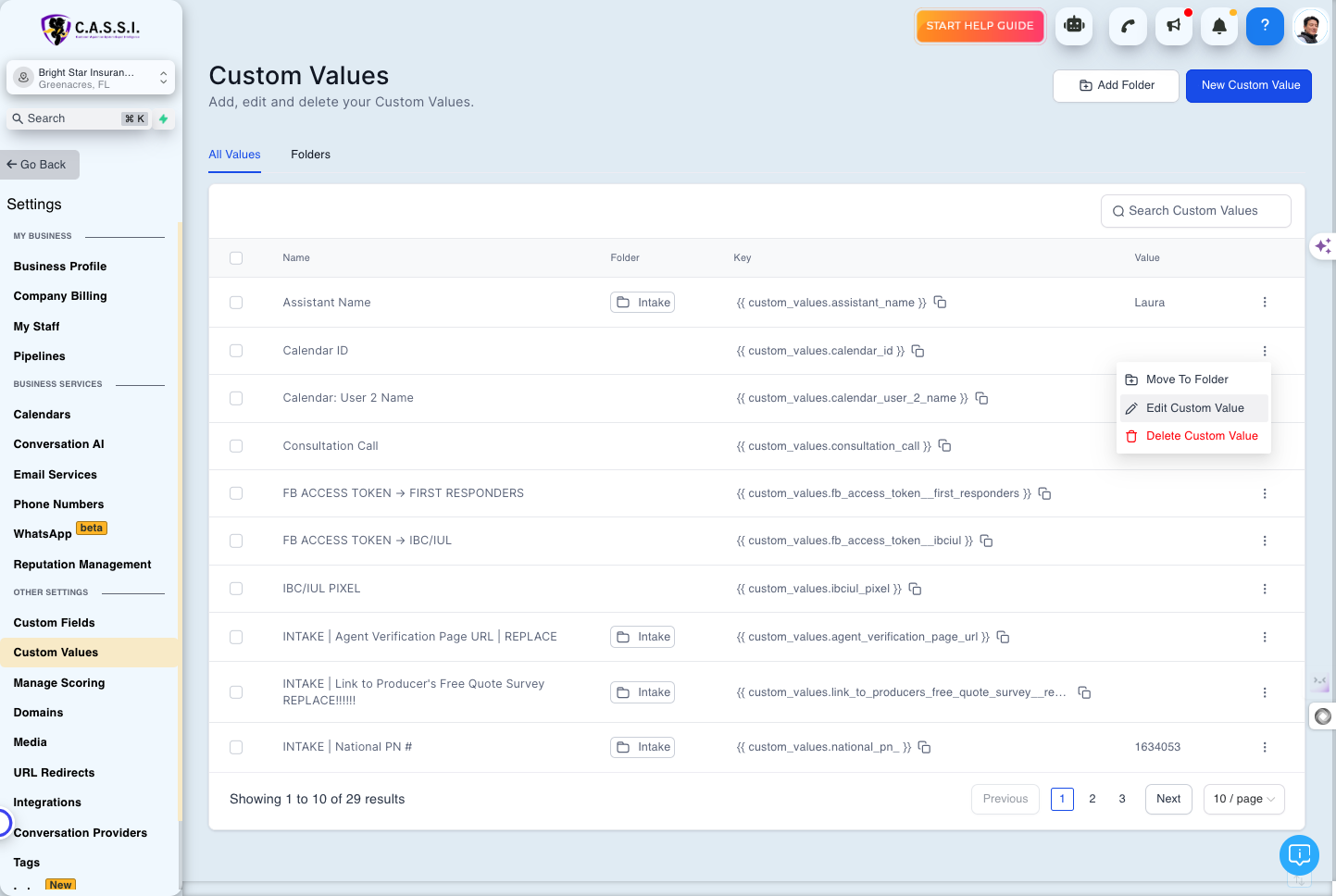Go to the Next results page
The image size is (1336, 896).
point(1168,799)
